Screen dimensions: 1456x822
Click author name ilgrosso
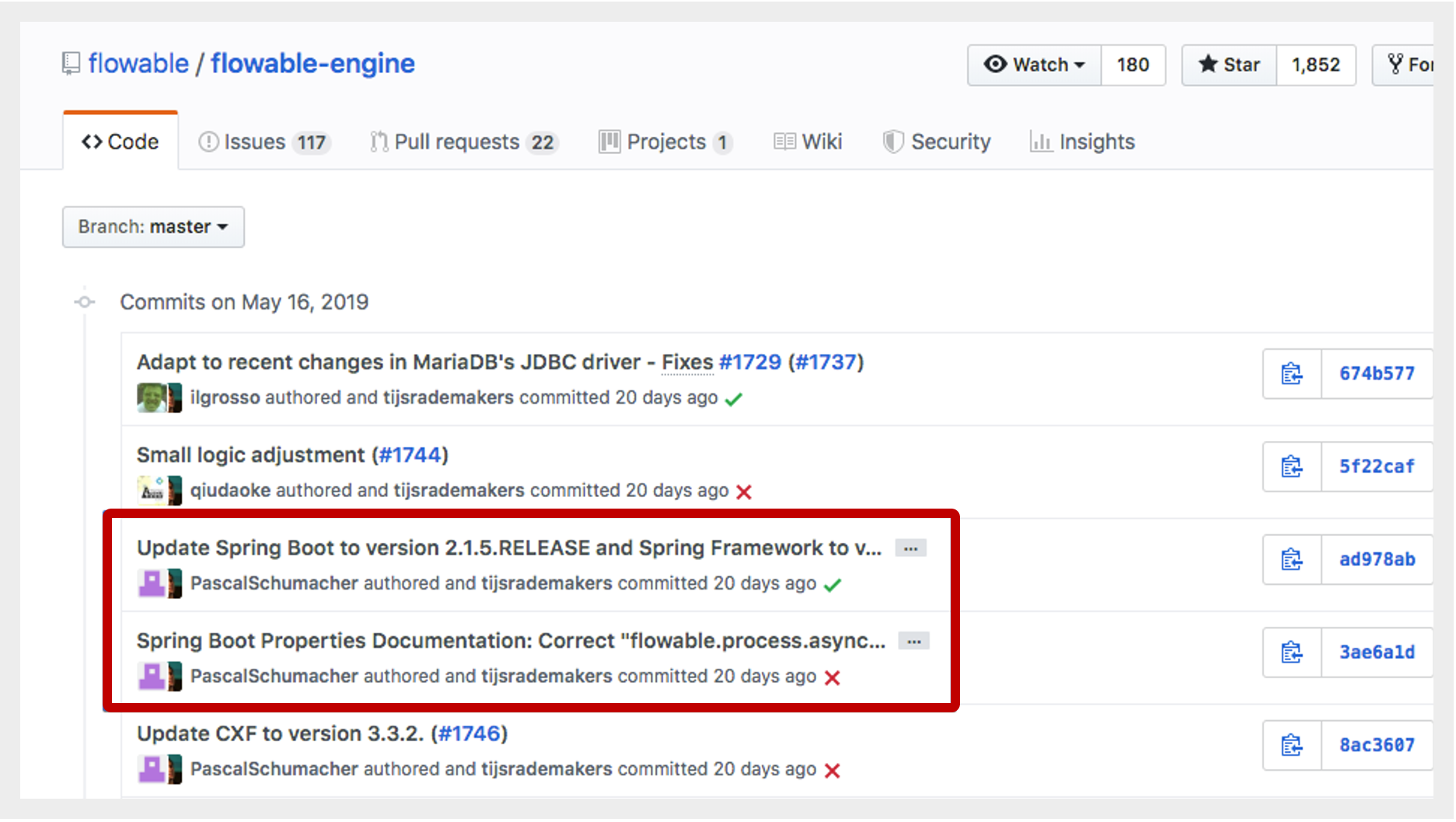225,397
